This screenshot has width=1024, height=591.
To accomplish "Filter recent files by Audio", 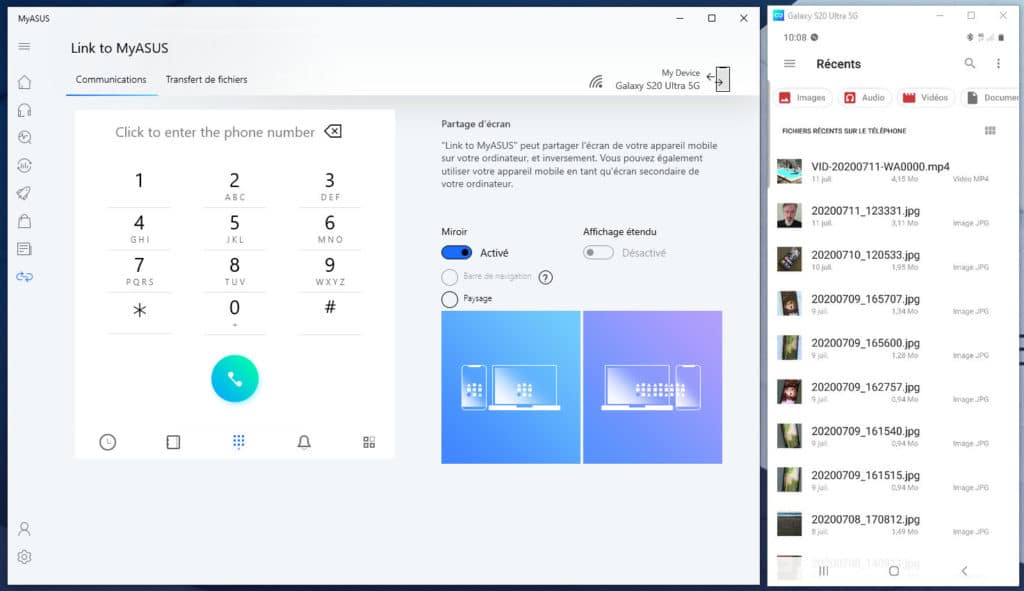I will click(864, 97).
